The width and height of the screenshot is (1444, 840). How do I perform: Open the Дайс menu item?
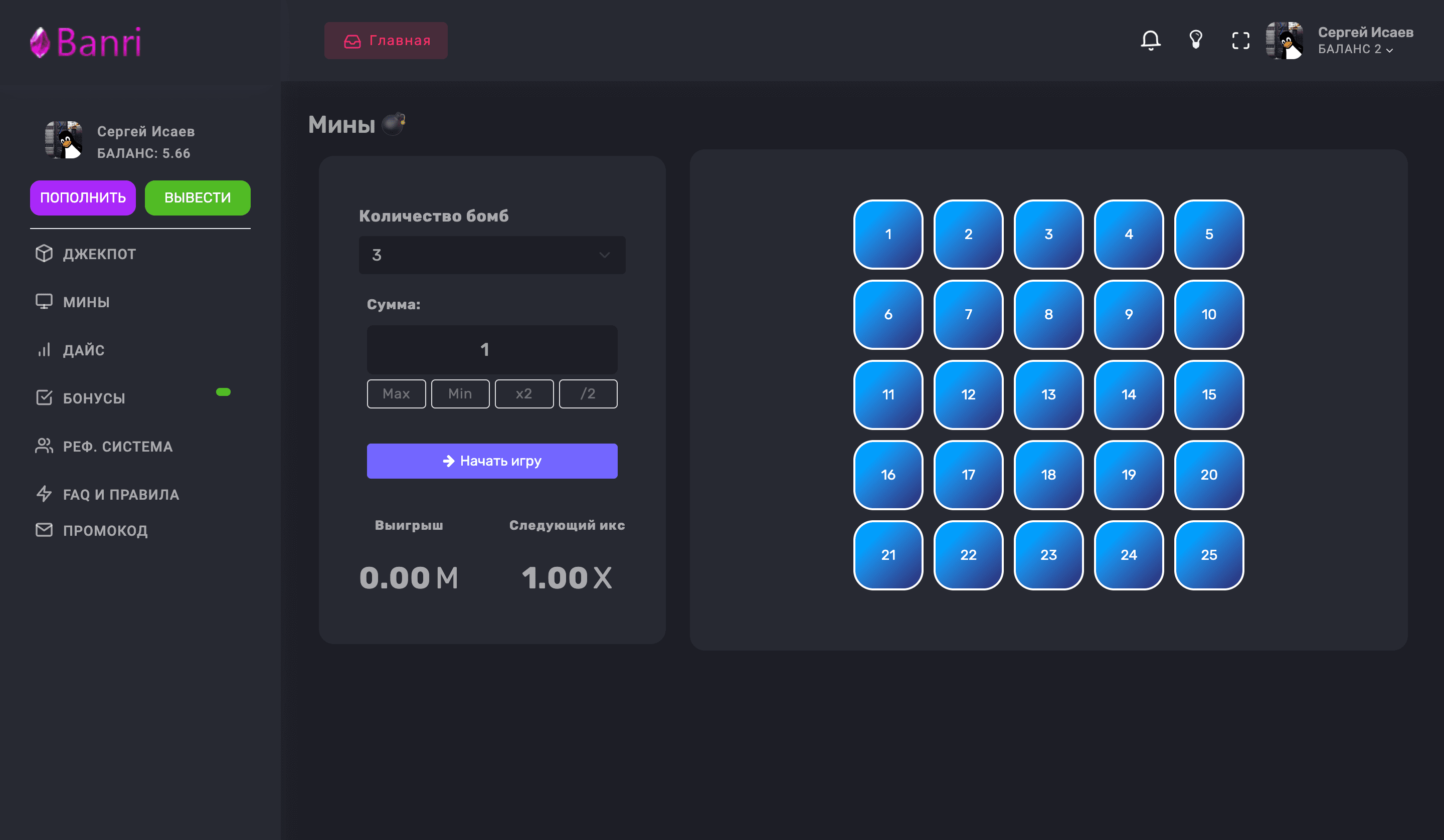click(x=83, y=350)
